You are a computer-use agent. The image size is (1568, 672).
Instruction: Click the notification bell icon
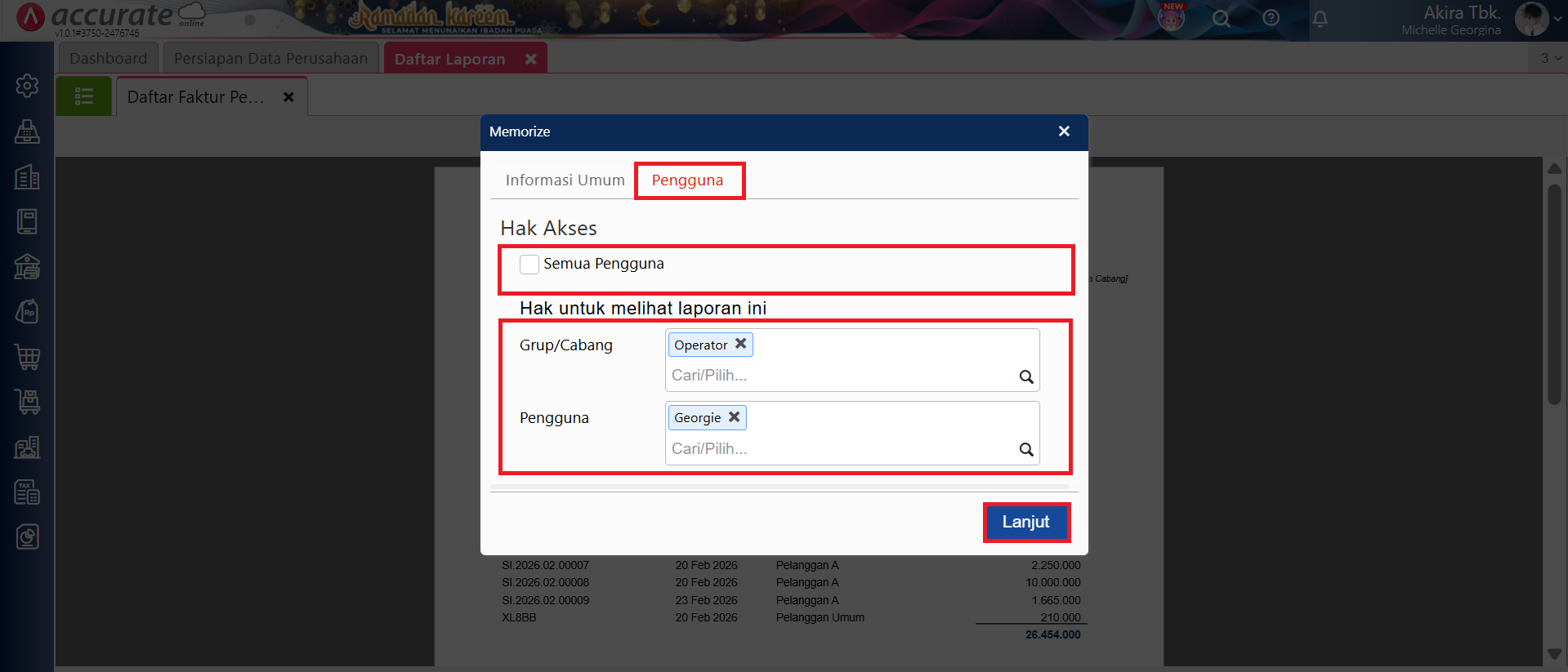[x=1320, y=18]
